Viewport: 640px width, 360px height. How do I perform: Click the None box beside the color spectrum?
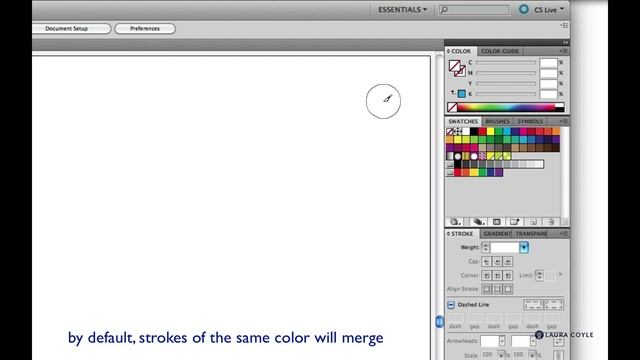point(452,107)
